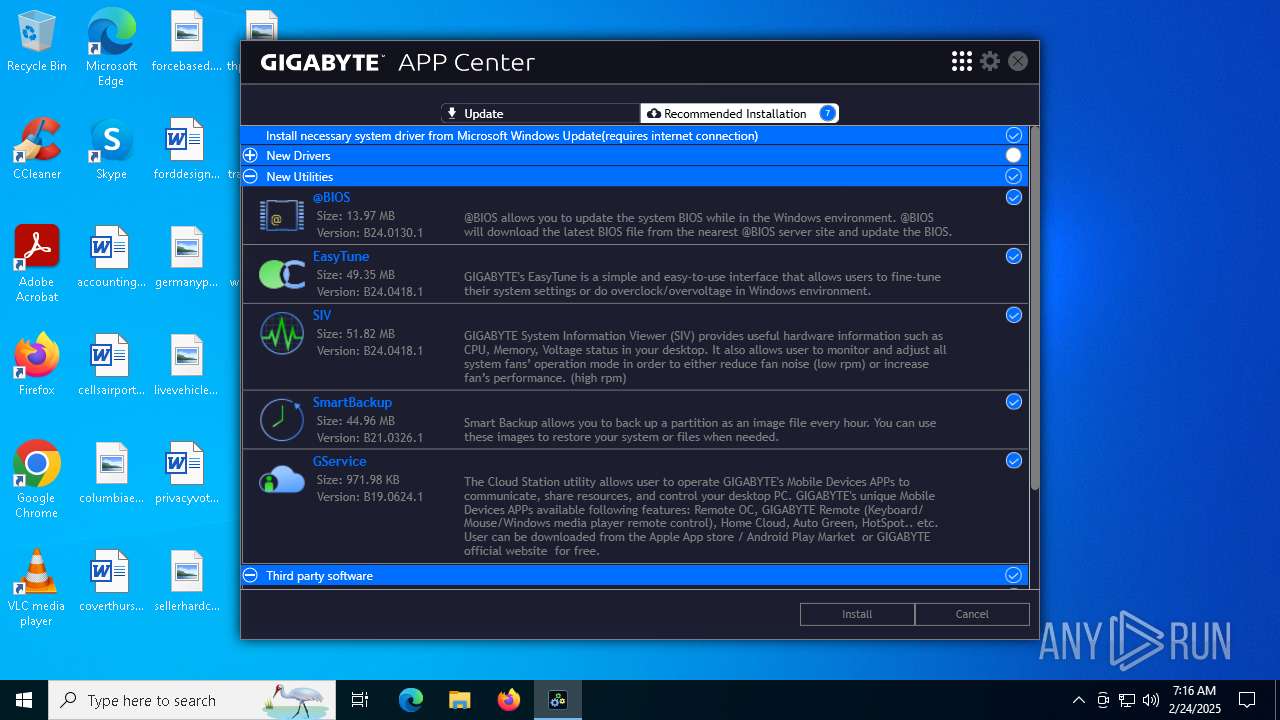Switch to Recommended Installation tab
This screenshot has width=1280, height=720.
739,114
